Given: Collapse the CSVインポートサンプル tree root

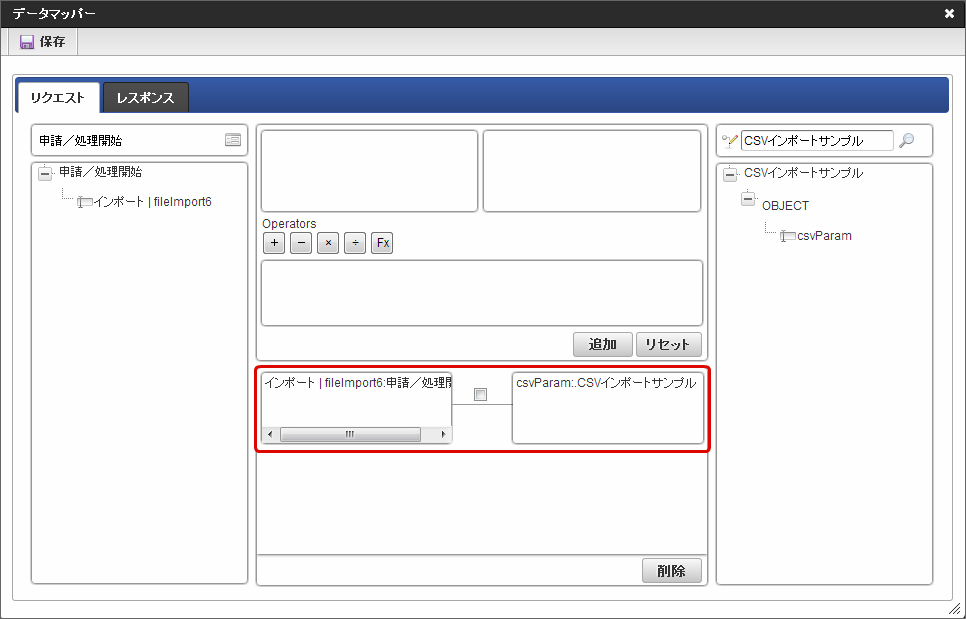Looking at the screenshot, I should pyautogui.click(x=730, y=174).
